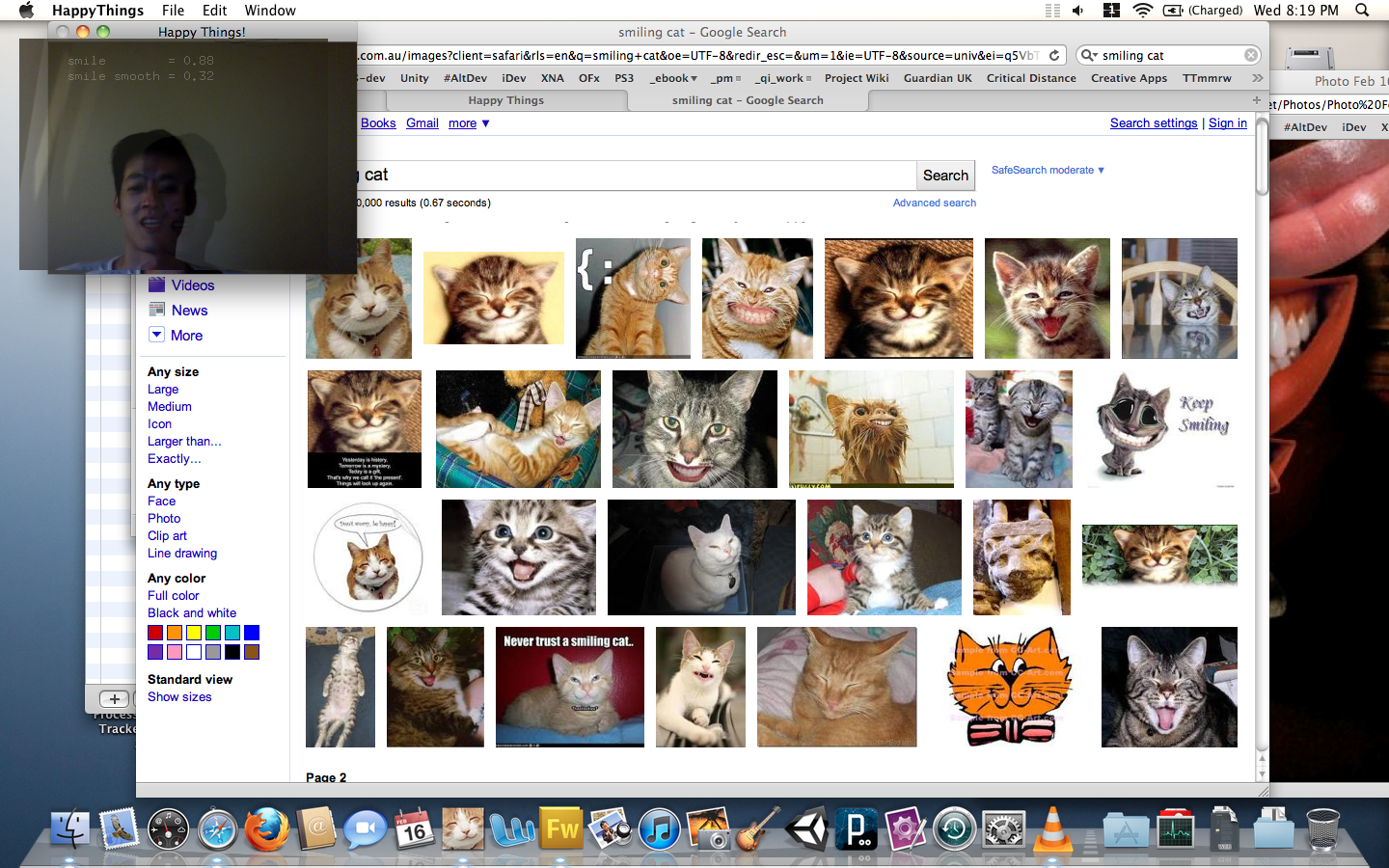Click the Wi-Fi icon in menu bar

click(x=1142, y=11)
